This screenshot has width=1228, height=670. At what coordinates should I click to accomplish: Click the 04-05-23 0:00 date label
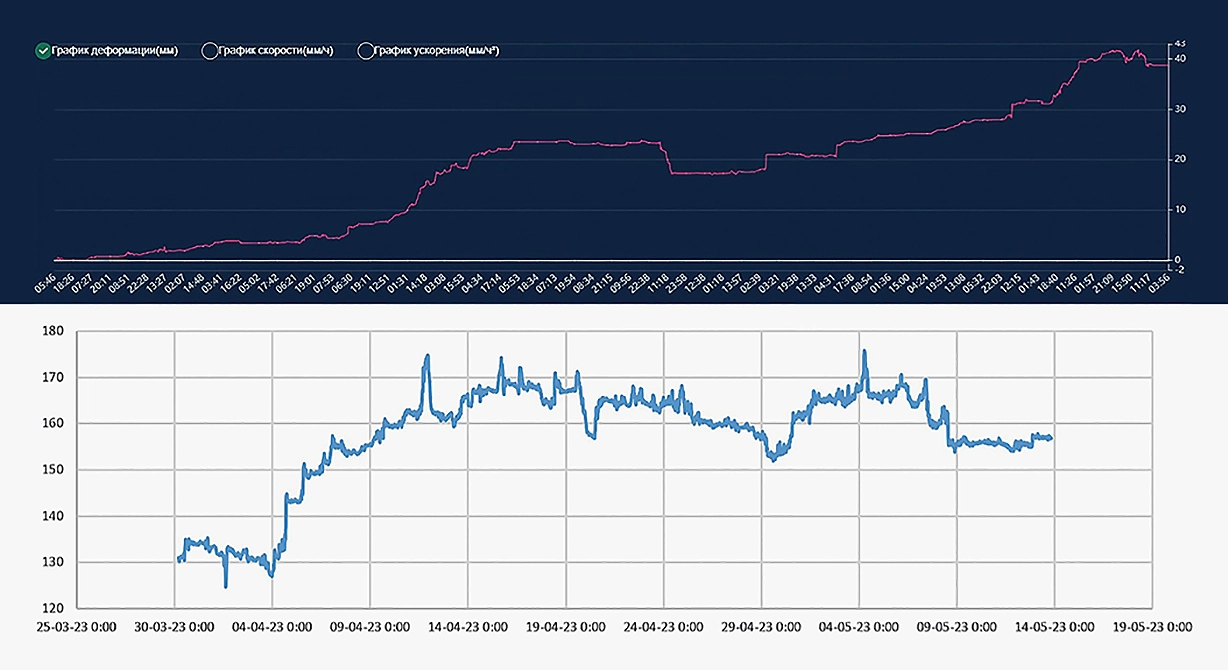pyautogui.click(x=858, y=628)
